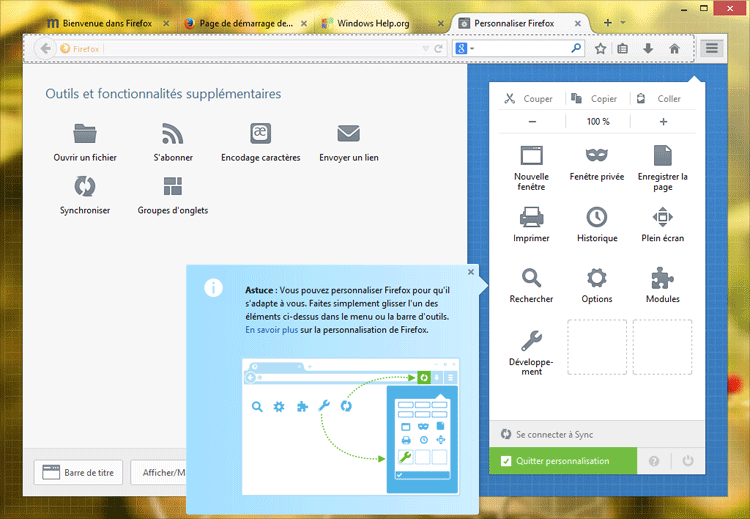750x519 pixels.
Task: Switch to Page de démarrage tab
Action: pyautogui.click(x=246, y=23)
